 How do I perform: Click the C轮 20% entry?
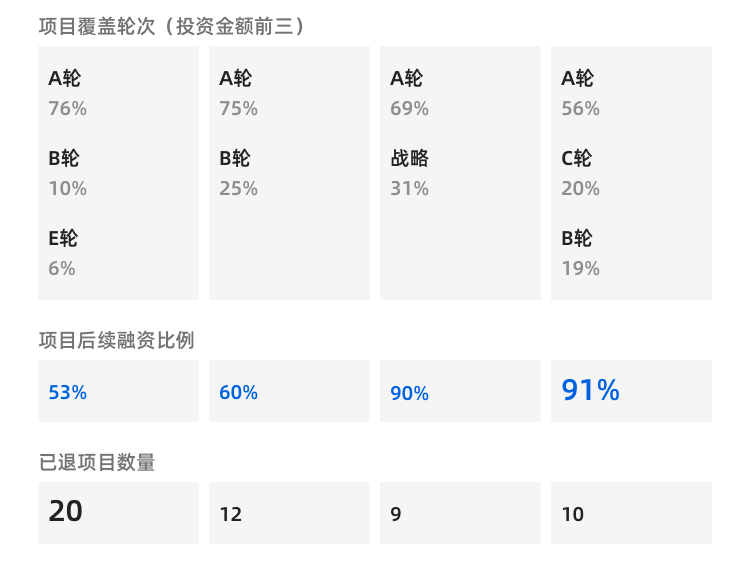580,173
